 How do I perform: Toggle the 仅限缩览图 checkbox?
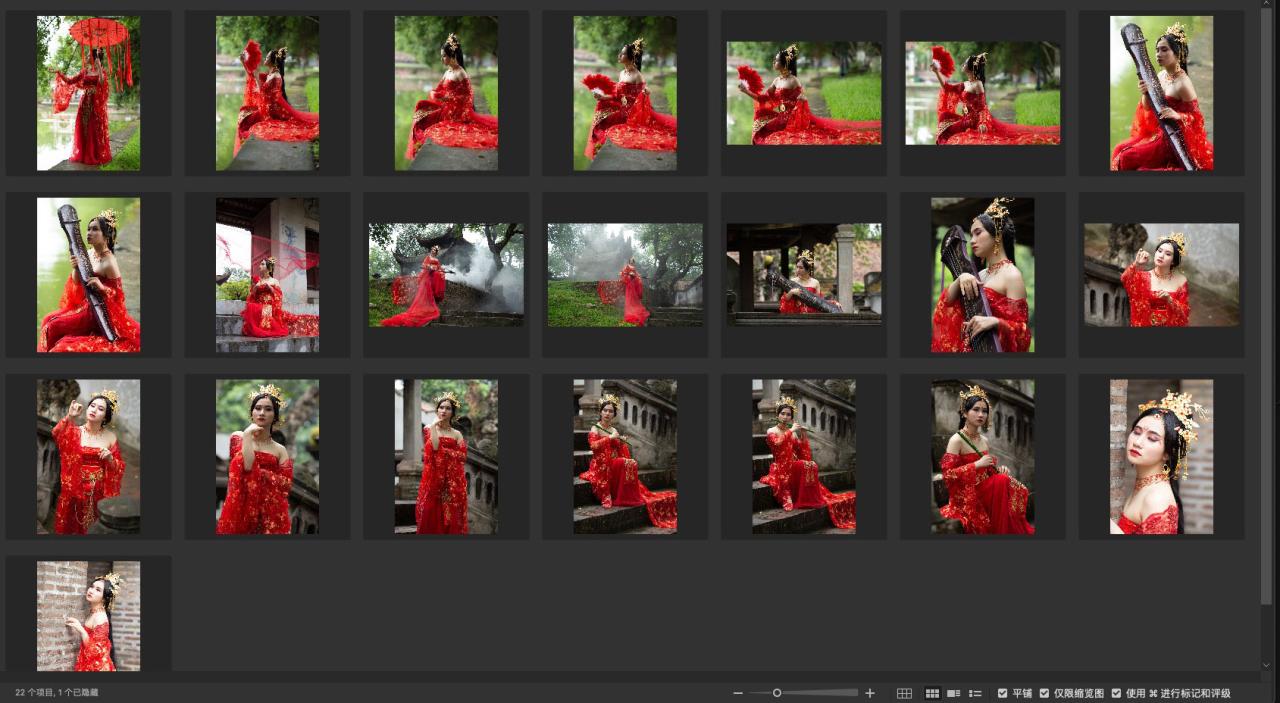[x=1044, y=693]
